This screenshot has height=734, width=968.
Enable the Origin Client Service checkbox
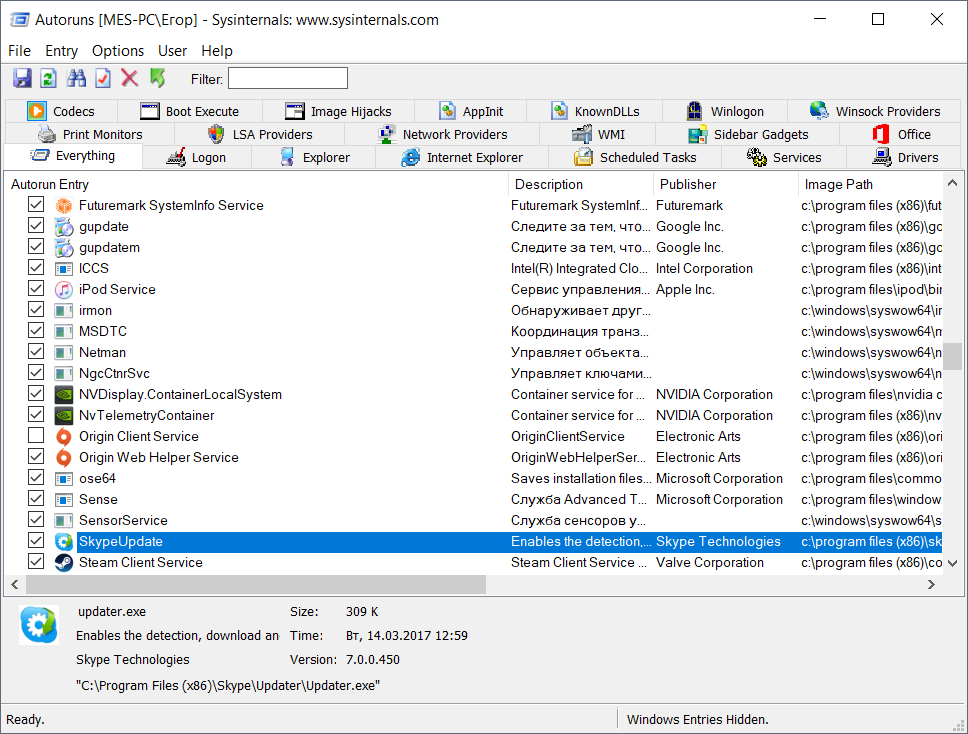click(x=36, y=436)
